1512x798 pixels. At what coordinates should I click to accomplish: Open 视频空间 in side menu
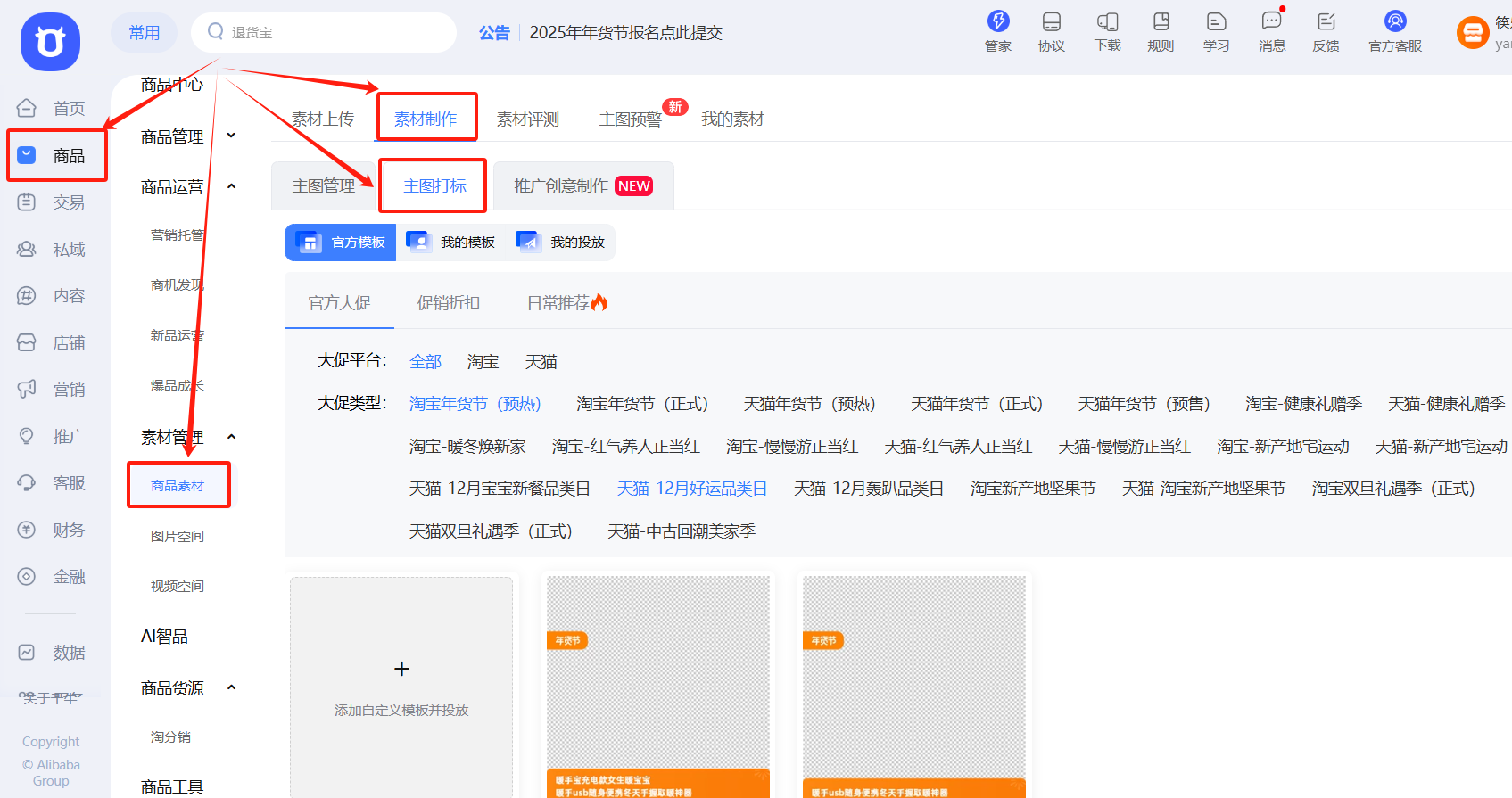(178, 586)
